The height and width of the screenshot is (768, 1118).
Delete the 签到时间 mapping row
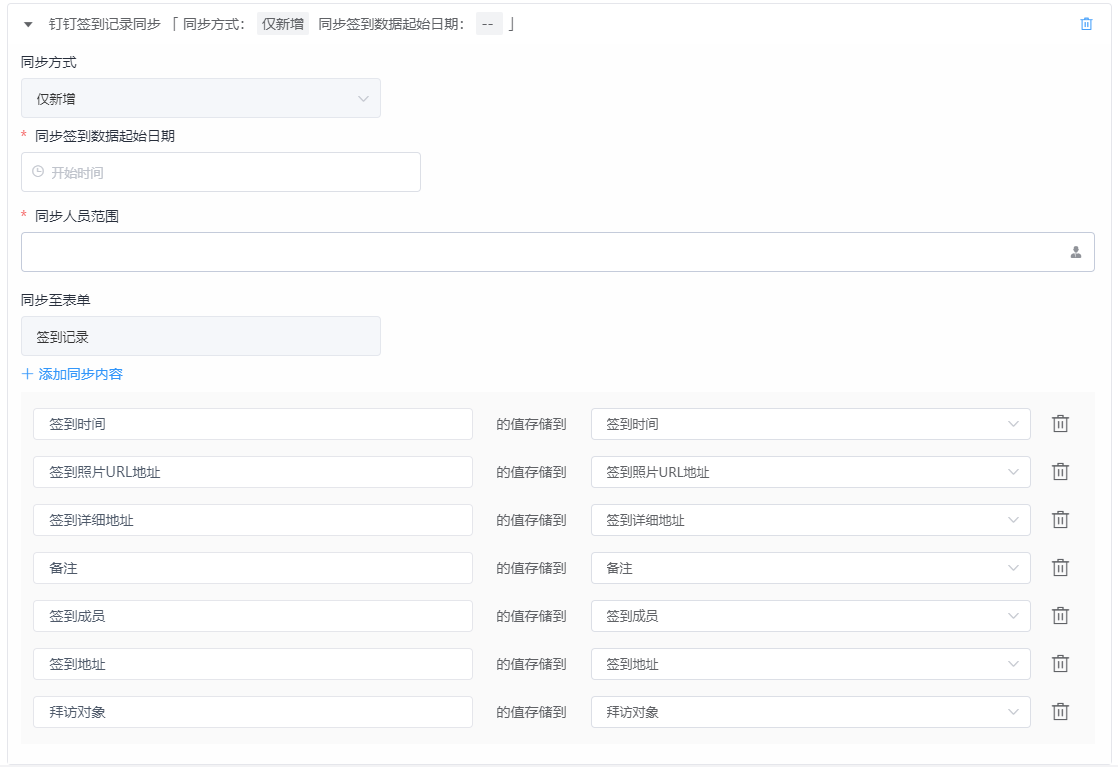tap(1060, 424)
